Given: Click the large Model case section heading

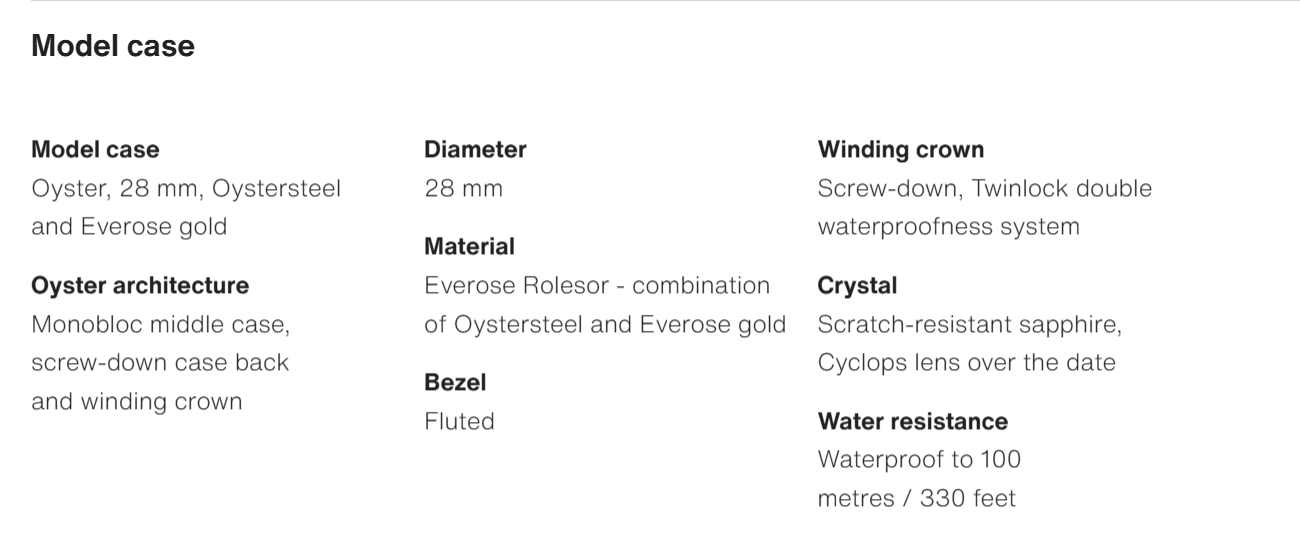Looking at the screenshot, I should tap(113, 46).
